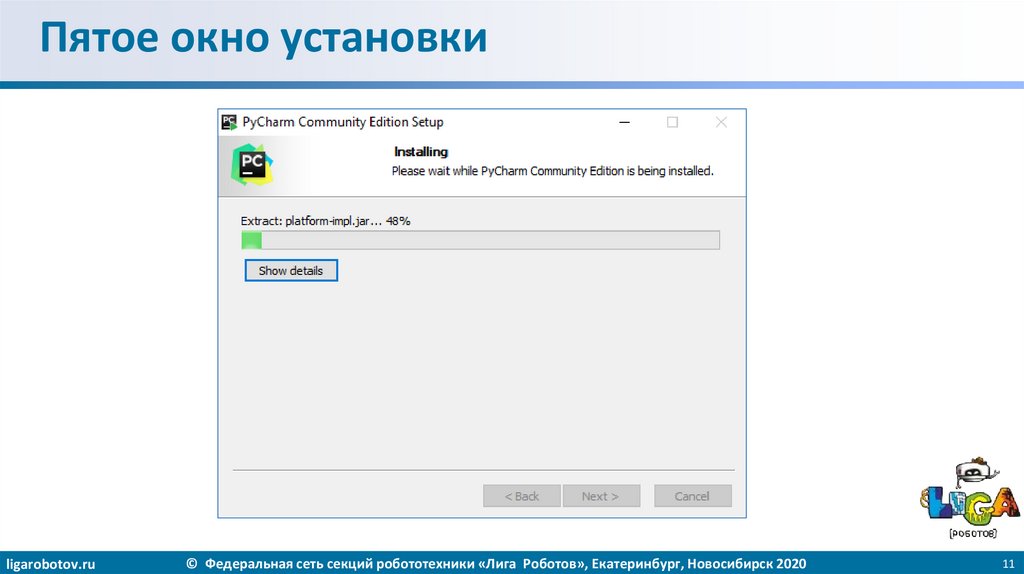The width and height of the screenshot is (1024, 574).
Task: Click the large PyCharm PC logo
Action: click(251, 164)
